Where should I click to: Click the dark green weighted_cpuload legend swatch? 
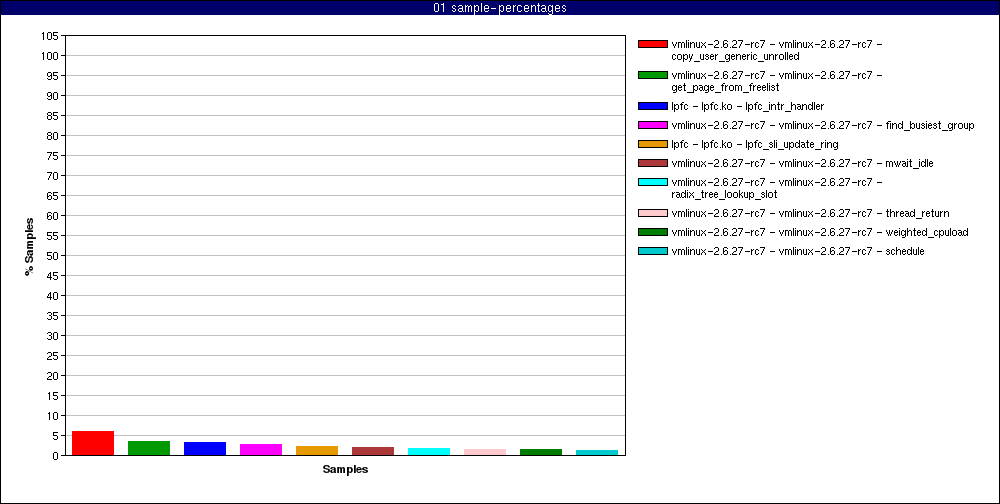652,232
